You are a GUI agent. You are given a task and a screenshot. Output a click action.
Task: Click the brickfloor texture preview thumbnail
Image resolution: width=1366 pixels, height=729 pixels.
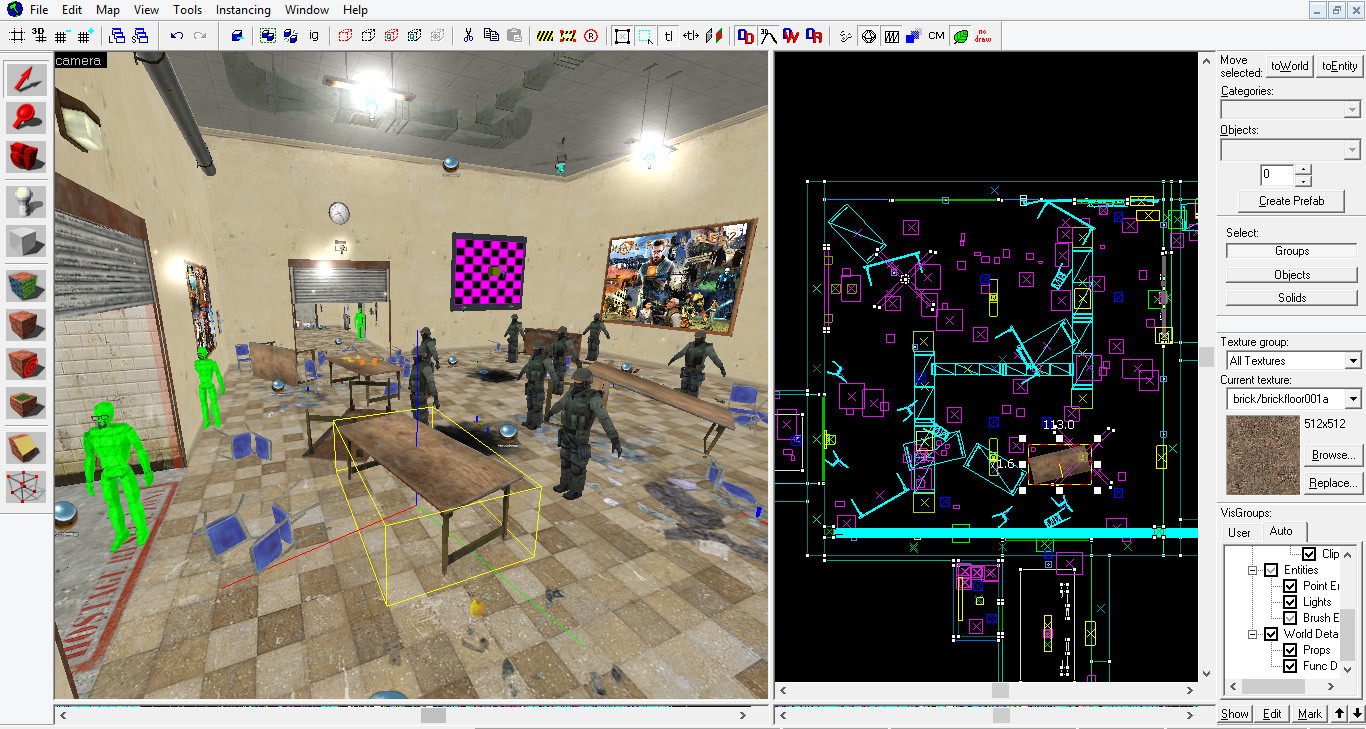[x=1262, y=455]
